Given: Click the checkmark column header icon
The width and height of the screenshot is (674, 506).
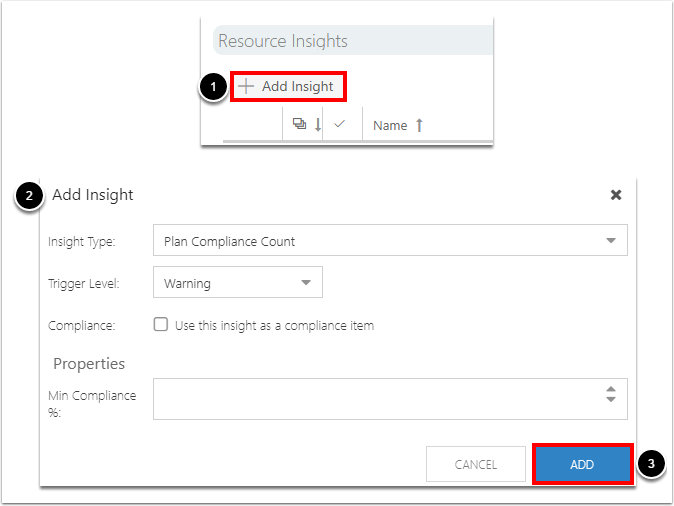Looking at the screenshot, I should point(340,124).
